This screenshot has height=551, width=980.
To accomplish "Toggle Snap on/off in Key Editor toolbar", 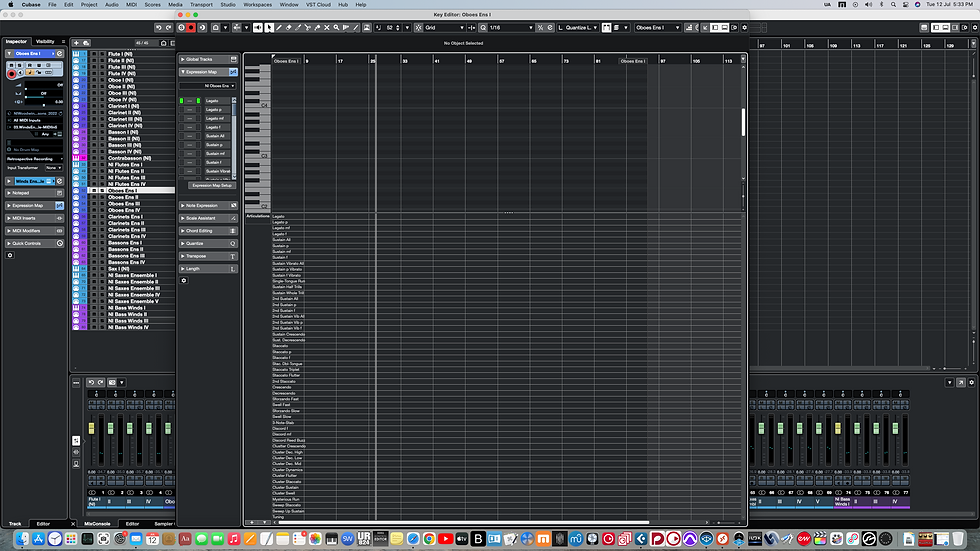I will [419, 27].
